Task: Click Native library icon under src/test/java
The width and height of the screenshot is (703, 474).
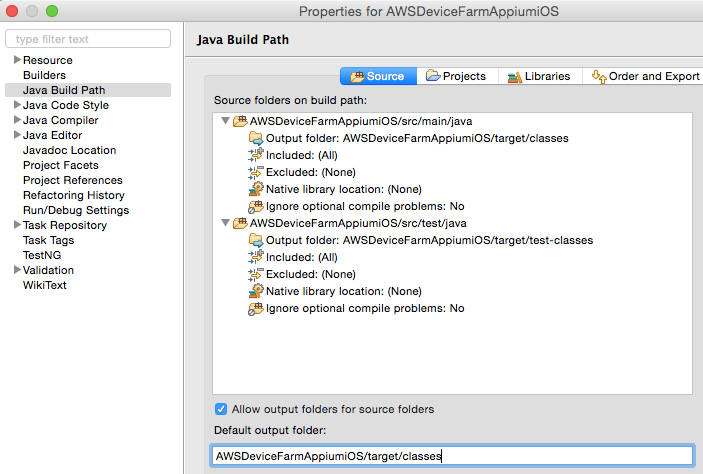Action: (256, 291)
